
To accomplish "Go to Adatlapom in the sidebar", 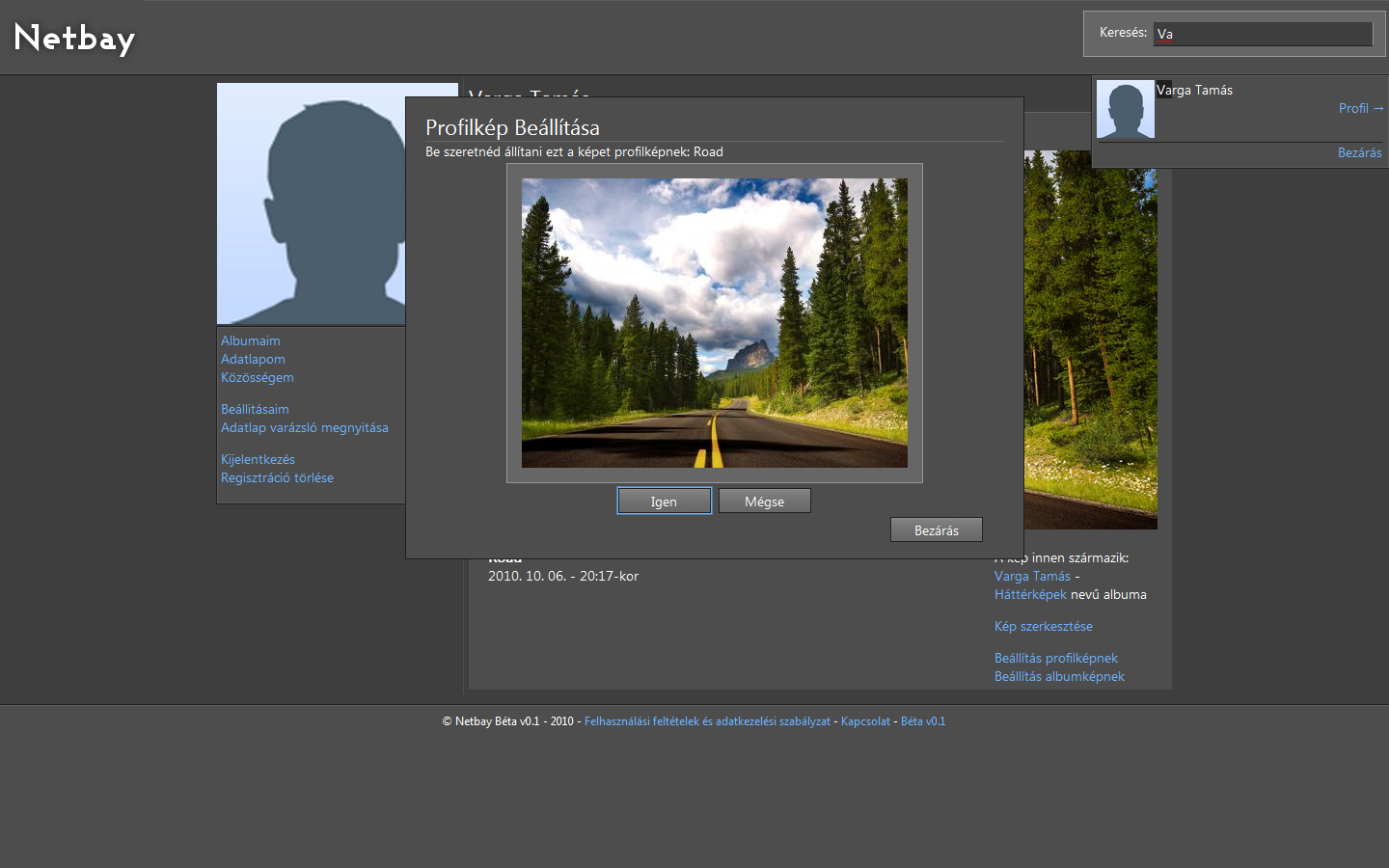I will point(253,359).
